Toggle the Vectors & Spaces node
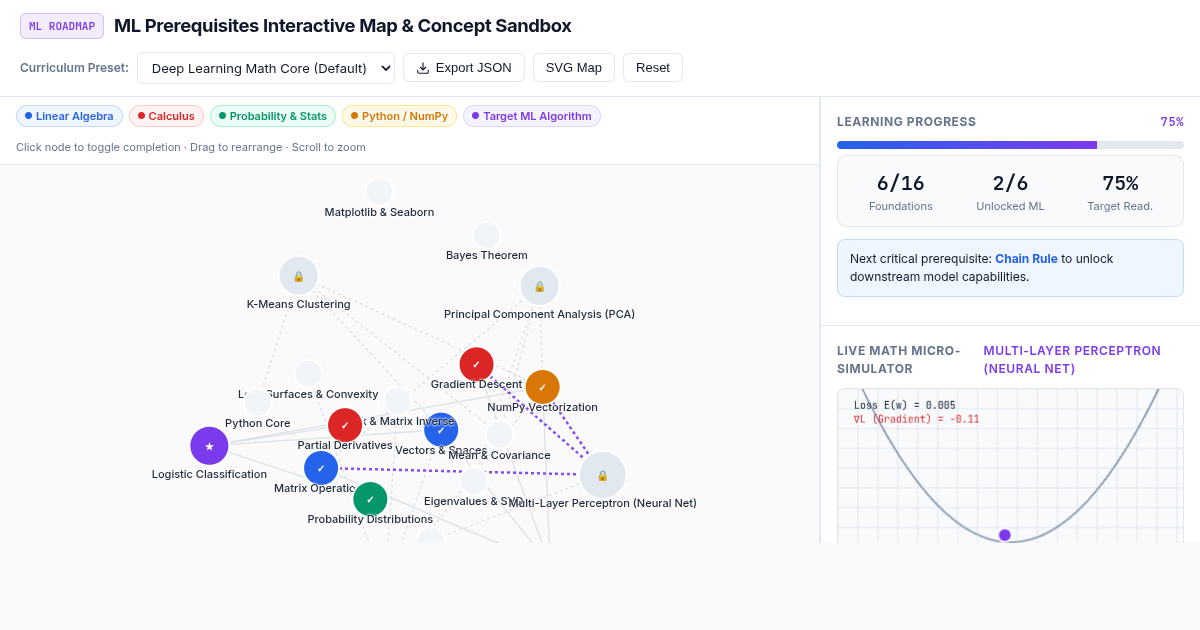 point(441,430)
